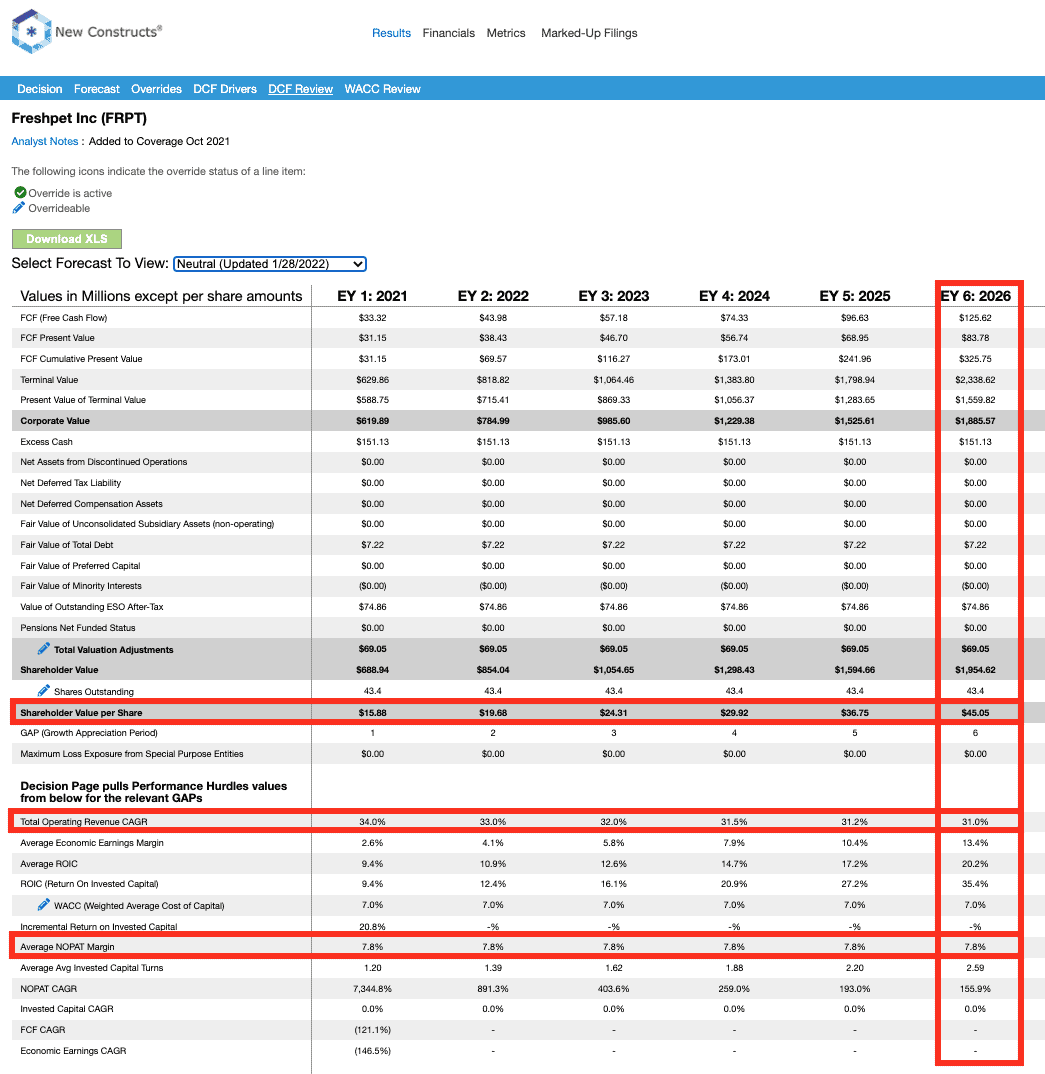This screenshot has height=1074, width=1045.
Task: Click the EY 5: 2025 column header
Action: pyautogui.click(x=855, y=296)
